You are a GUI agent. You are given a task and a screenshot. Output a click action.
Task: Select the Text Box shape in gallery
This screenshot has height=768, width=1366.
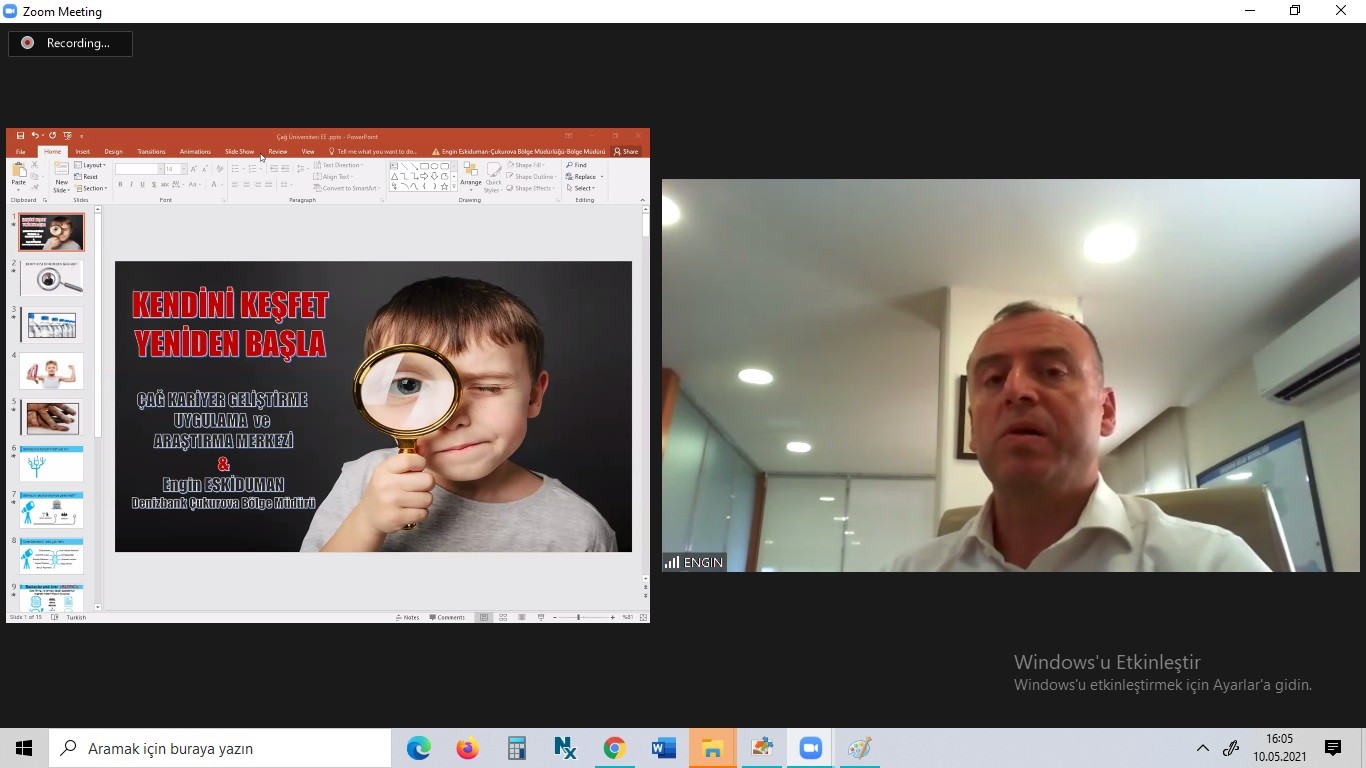coord(394,166)
